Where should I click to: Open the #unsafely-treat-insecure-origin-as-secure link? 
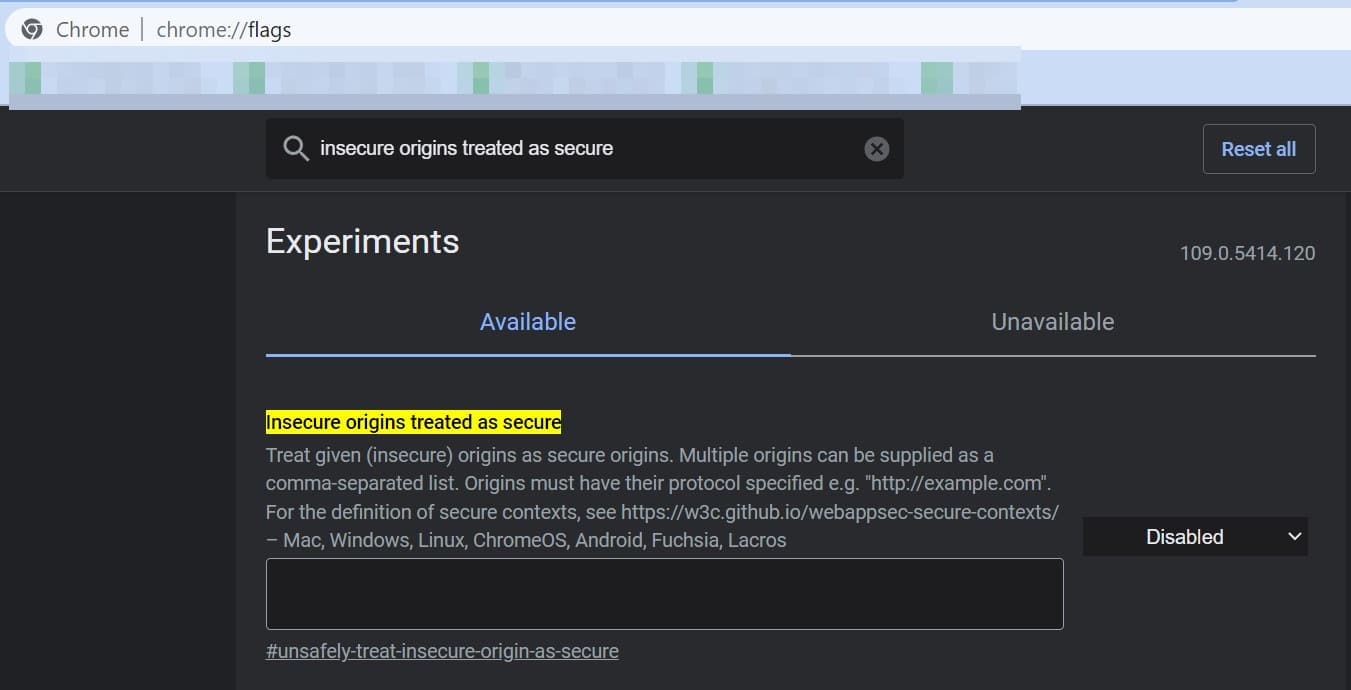(442, 651)
